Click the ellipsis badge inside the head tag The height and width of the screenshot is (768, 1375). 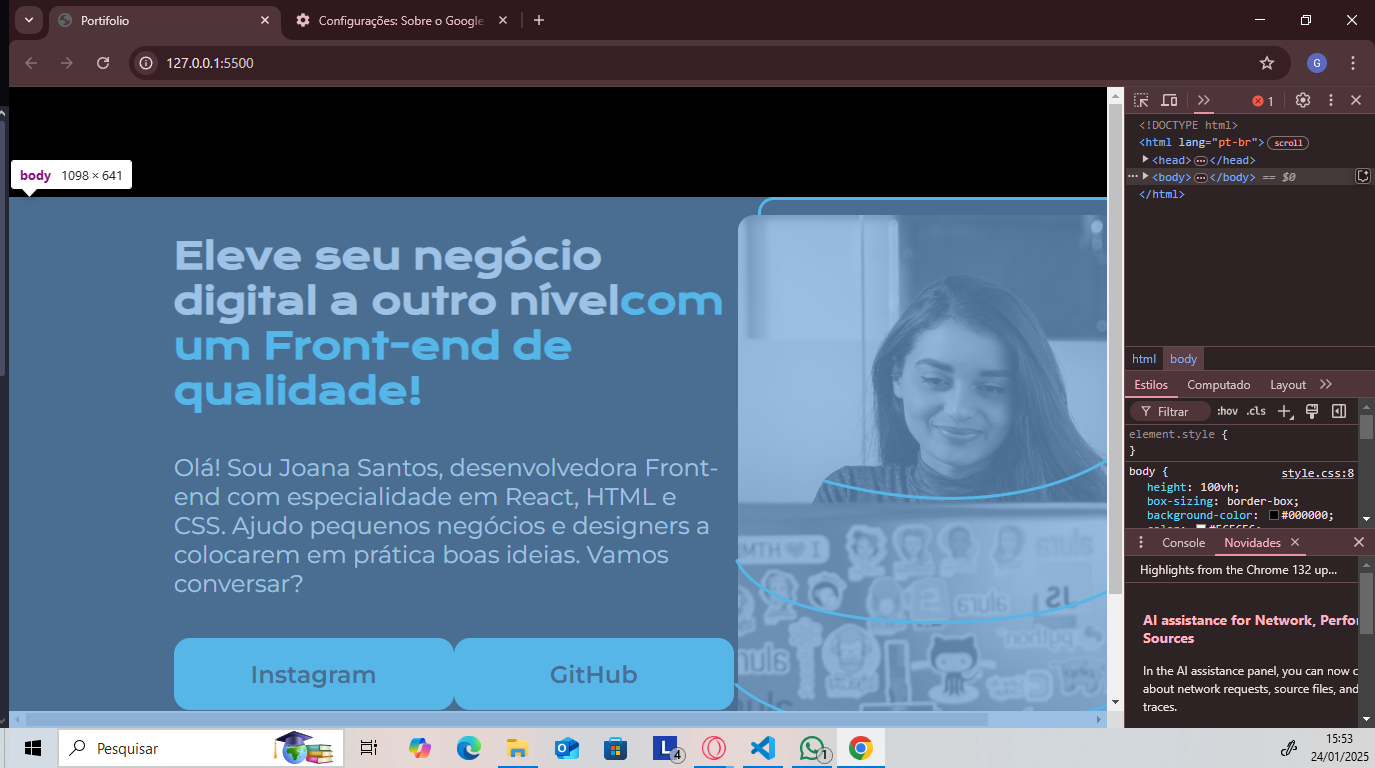coord(1201,160)
